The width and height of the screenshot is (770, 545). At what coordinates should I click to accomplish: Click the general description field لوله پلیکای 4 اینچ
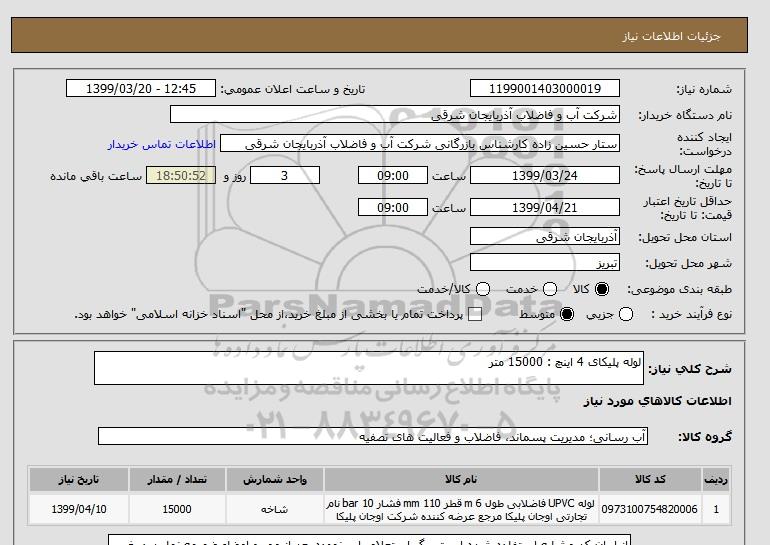click(x=369, y=368)
